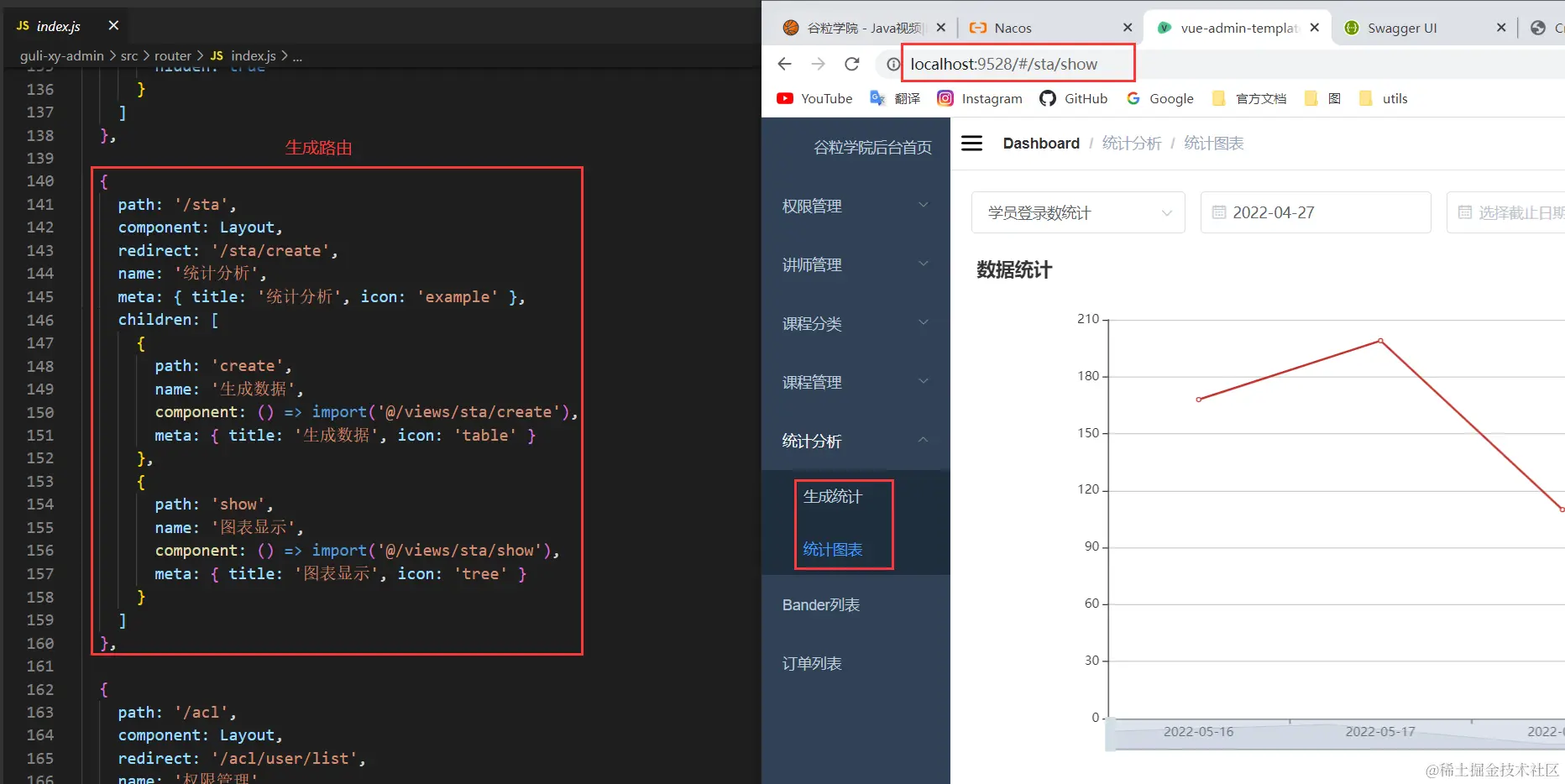Open the 翻译 bookmark
Image resolution: width=1565 pixels, height=784 pixels.
click(895, 98)
